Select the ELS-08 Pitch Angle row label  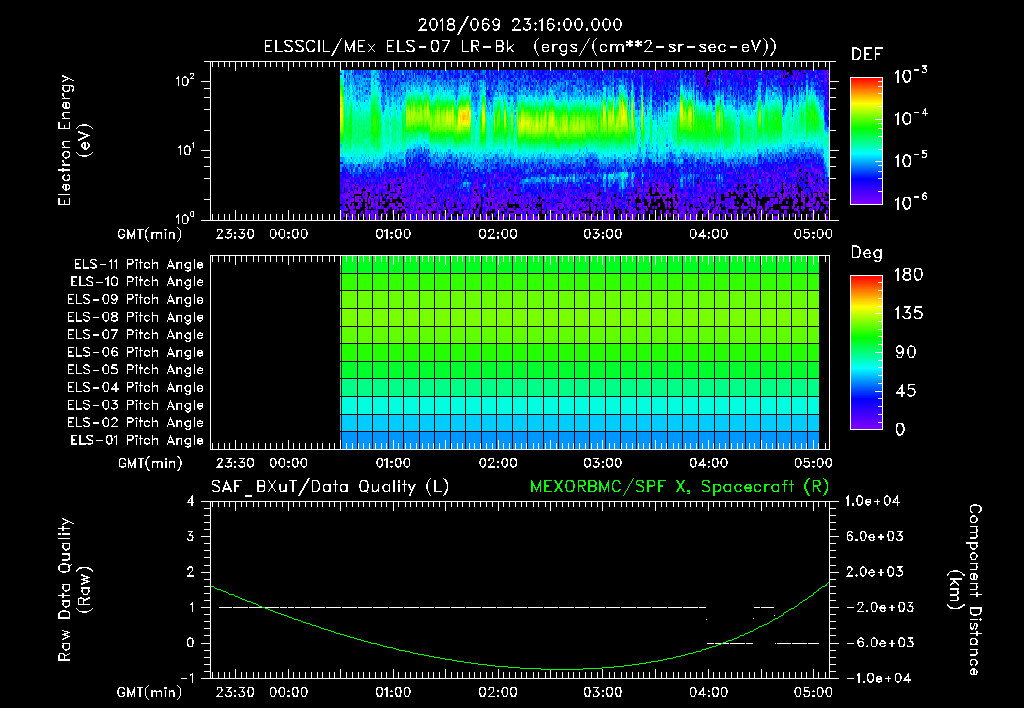pos(135,317)
